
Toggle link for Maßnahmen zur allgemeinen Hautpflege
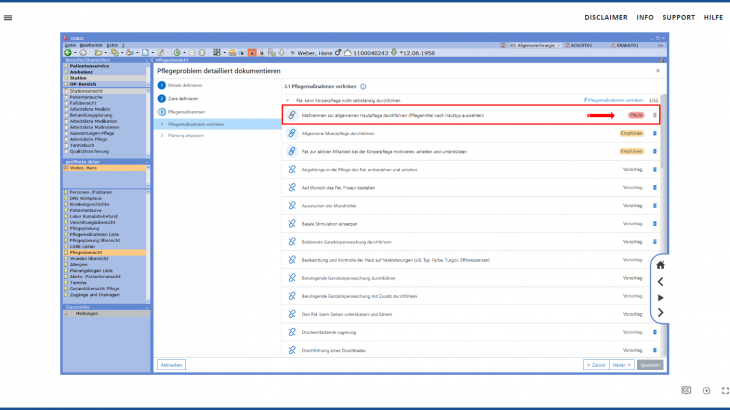tap(293, 115)
